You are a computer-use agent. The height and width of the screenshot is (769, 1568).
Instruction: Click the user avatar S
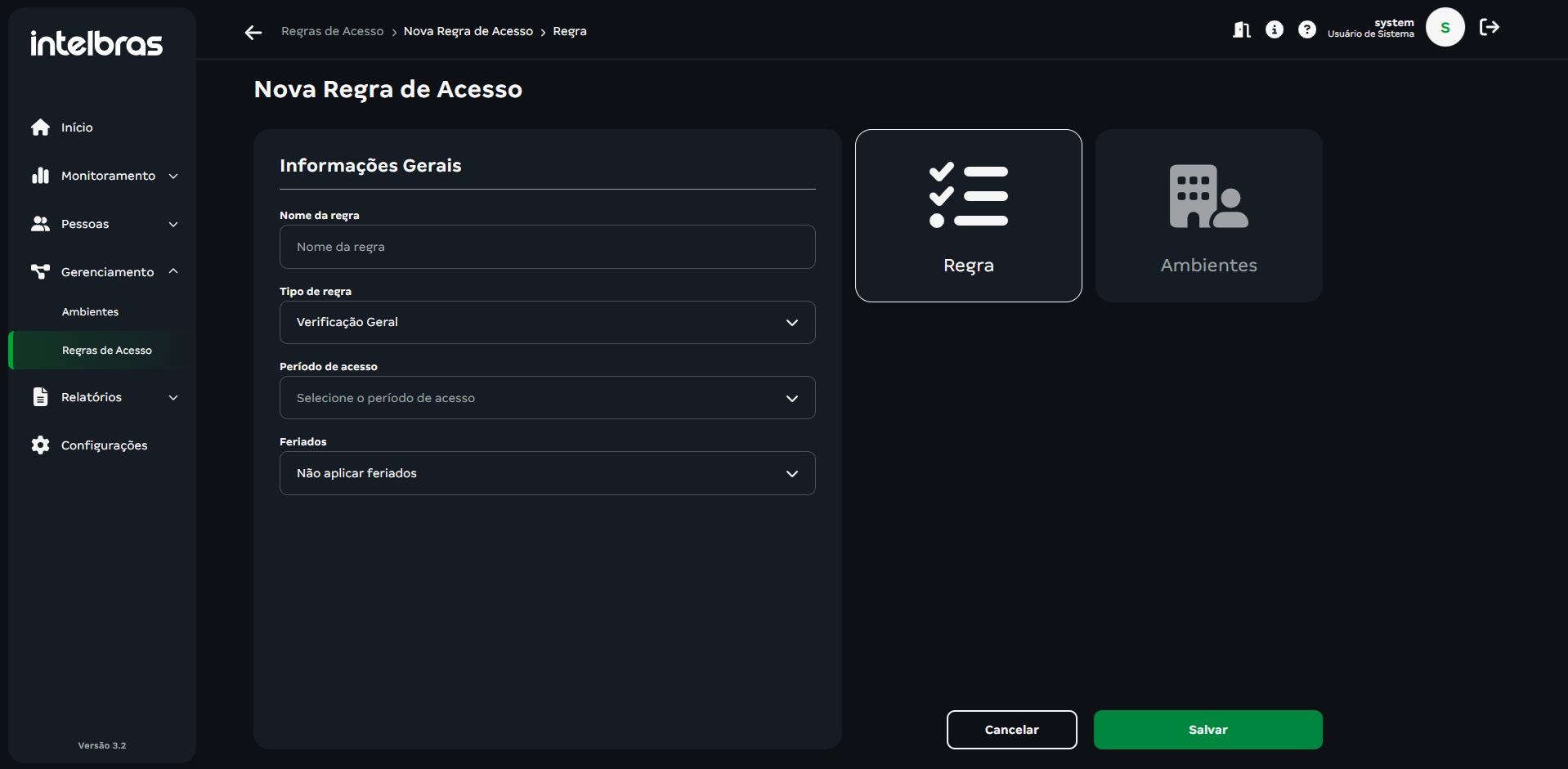[x=1445, y=28]
